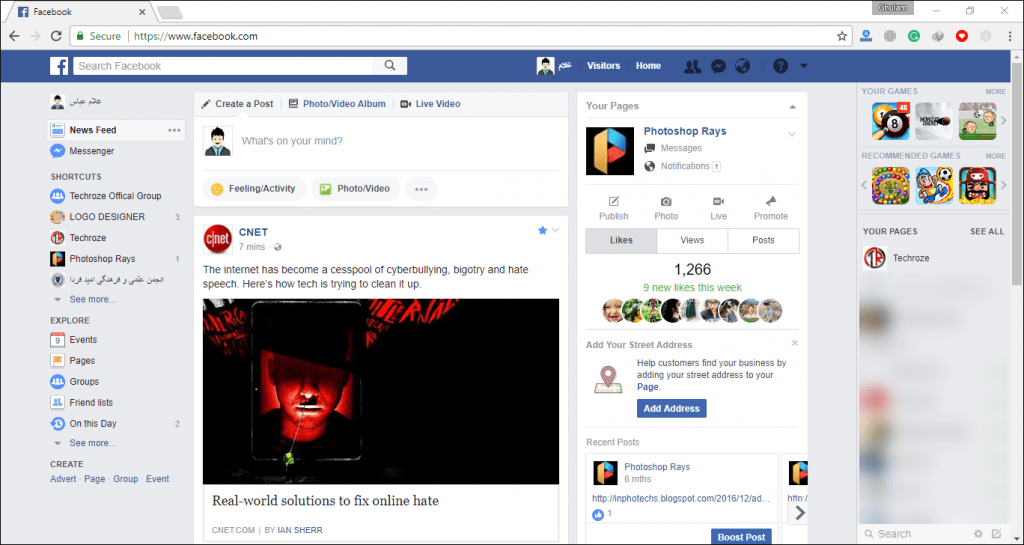Dismiss the Add Your Street Address card
The height and width of the screenshot is (545, 1024).
[x=795, y=343]
